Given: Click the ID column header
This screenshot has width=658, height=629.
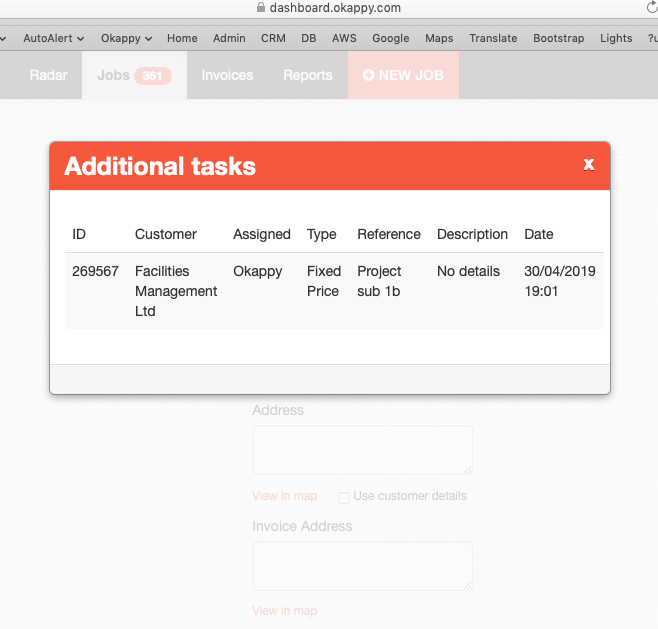Looking at the screenshot, I should click(x=79, y=234).
